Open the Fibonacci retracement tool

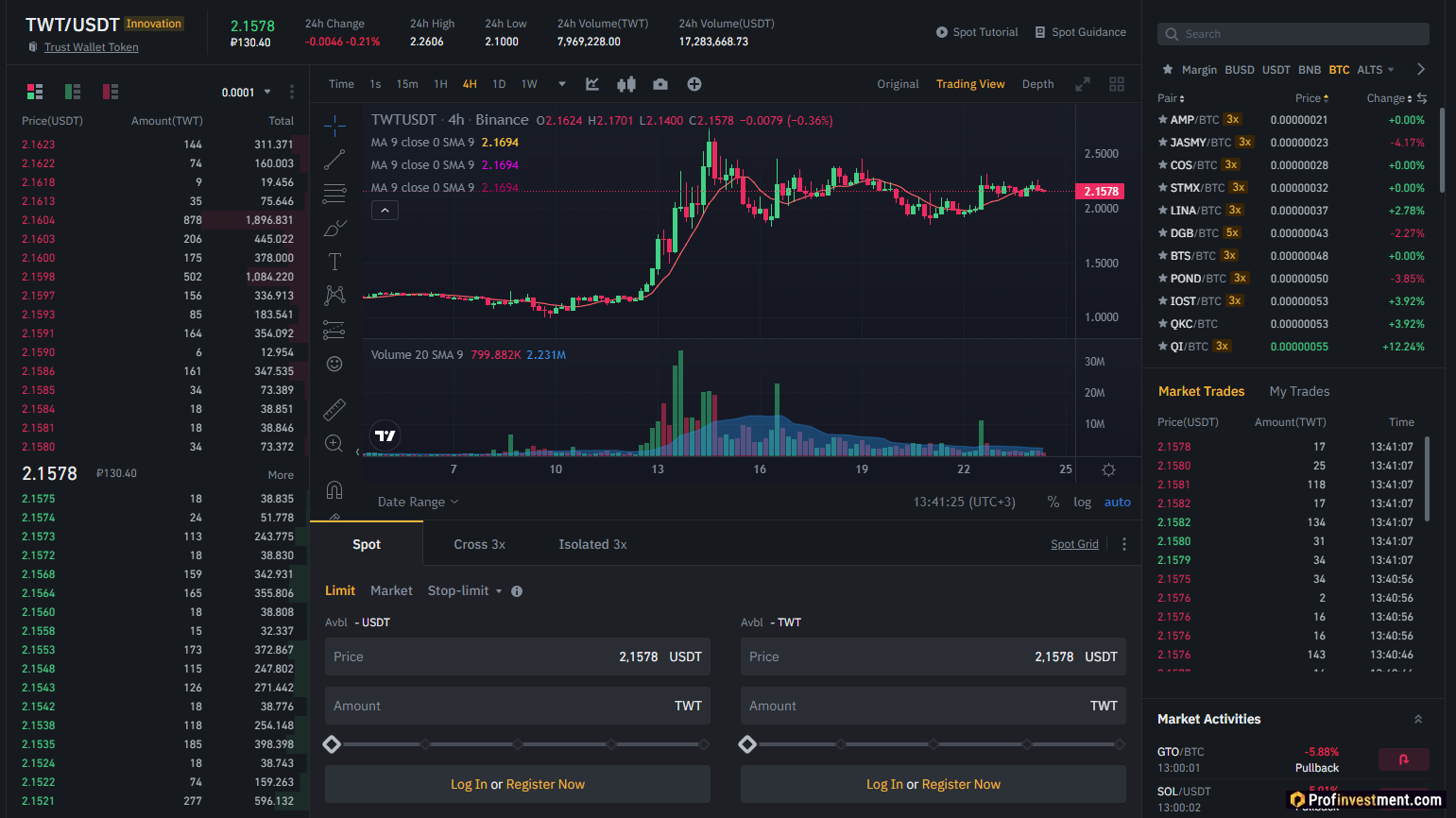[334, 194]
